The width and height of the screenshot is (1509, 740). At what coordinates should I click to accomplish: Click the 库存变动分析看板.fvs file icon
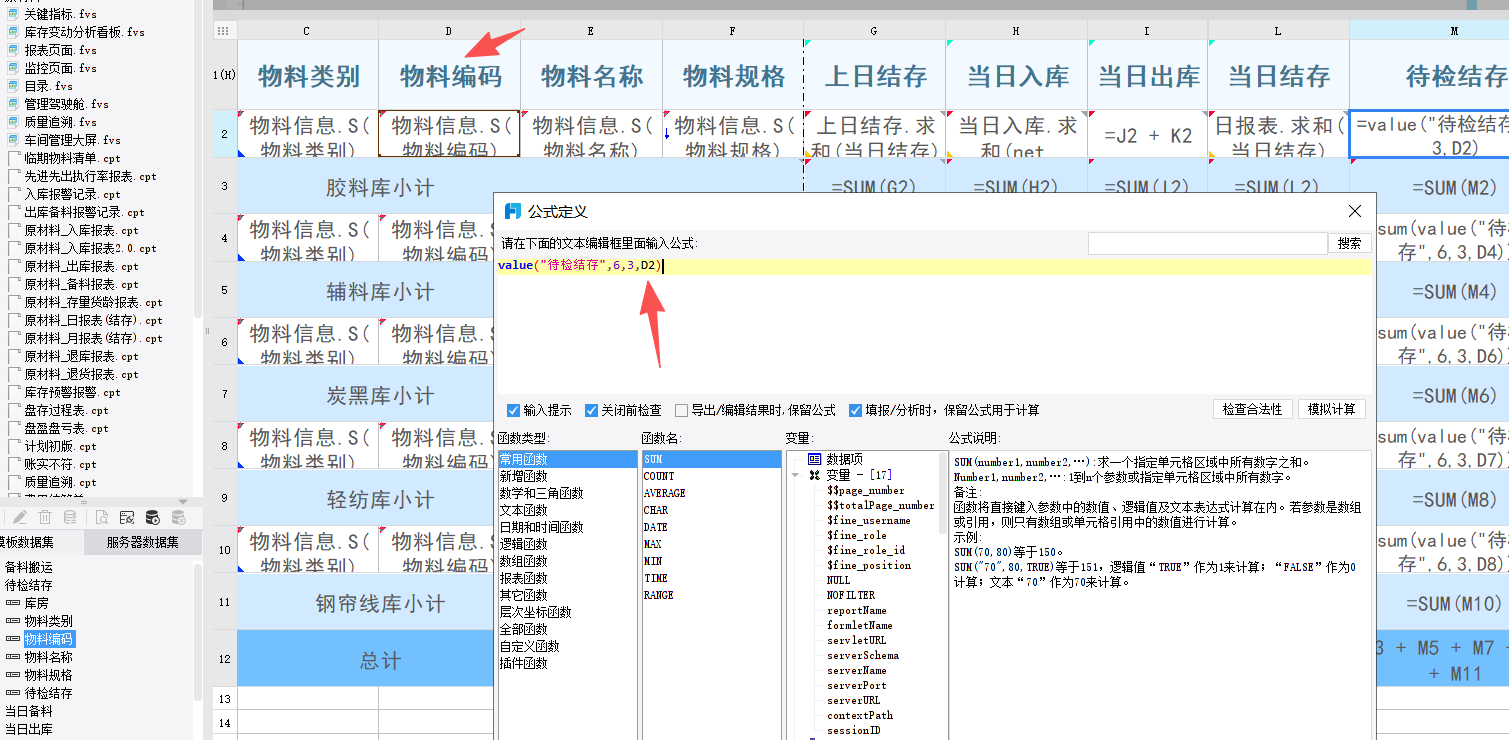pyautogui.click(x=13, y=32)
